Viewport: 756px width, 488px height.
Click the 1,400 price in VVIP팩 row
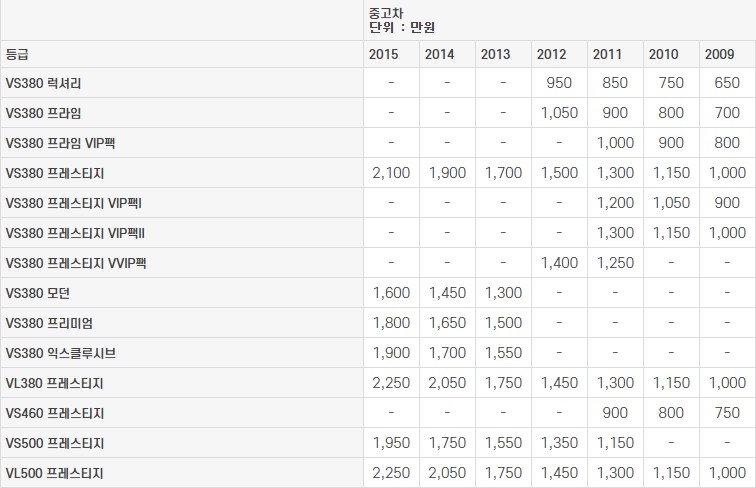click(x=559, y=263)
